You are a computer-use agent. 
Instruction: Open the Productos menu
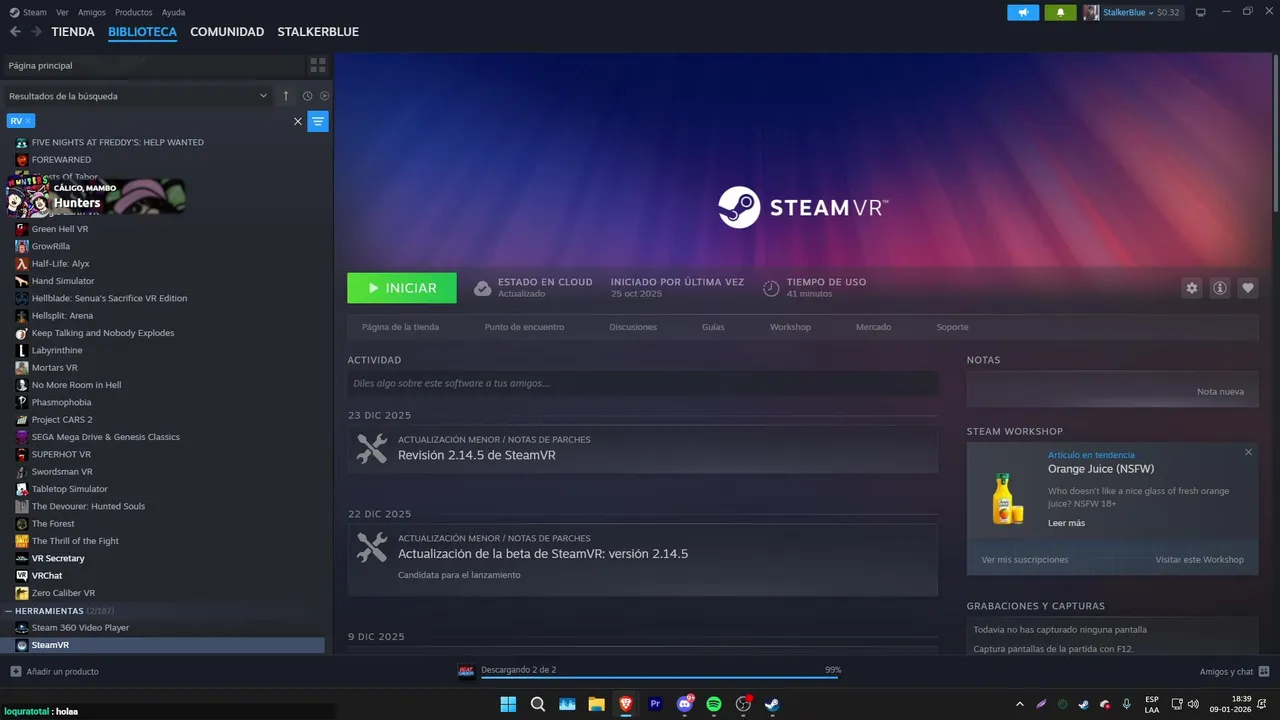tap(134, 13)
